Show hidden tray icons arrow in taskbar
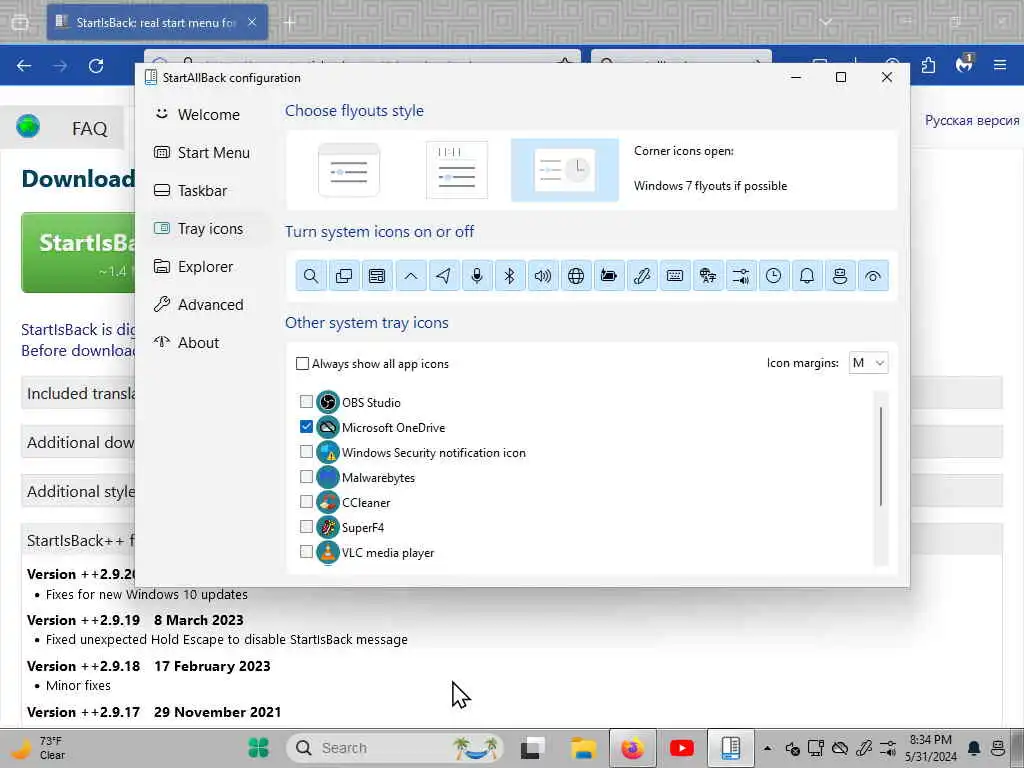Screen dimensions: 1024x768 (x=767, y=748)
